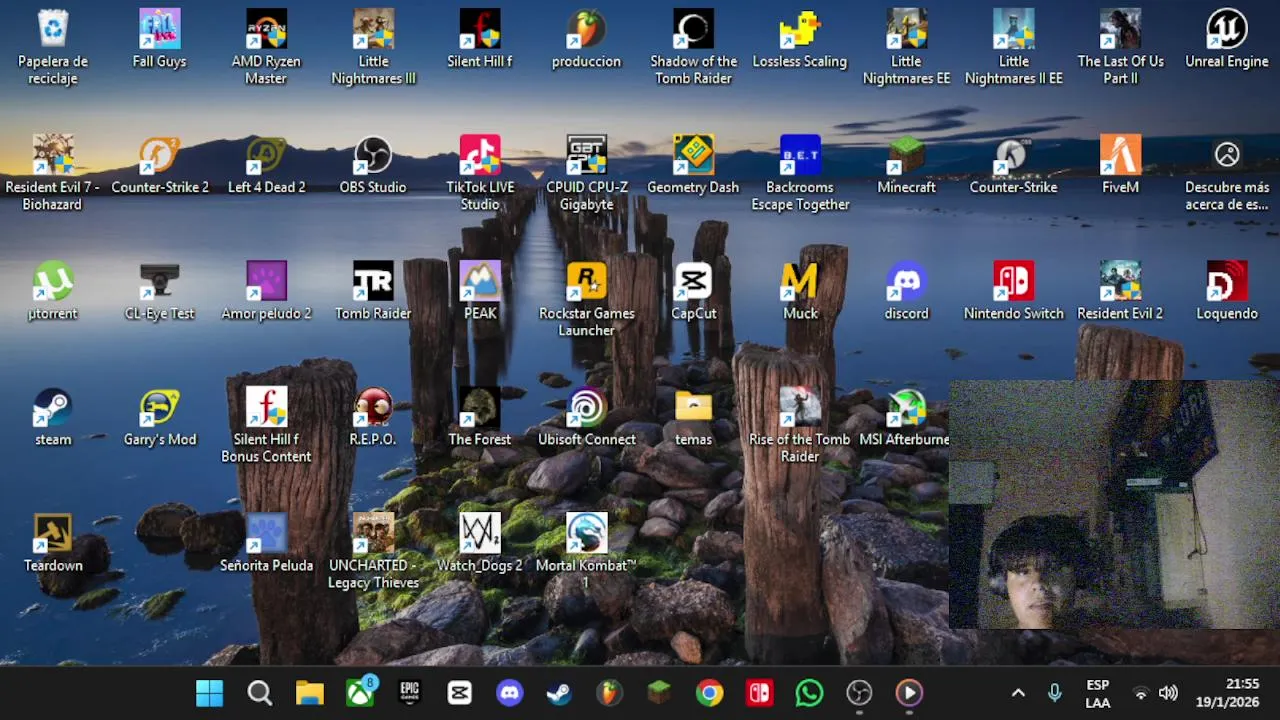Open the Minecraft desktop shortcut
This screenshot has height=720, width=1280.
(906, 165)
